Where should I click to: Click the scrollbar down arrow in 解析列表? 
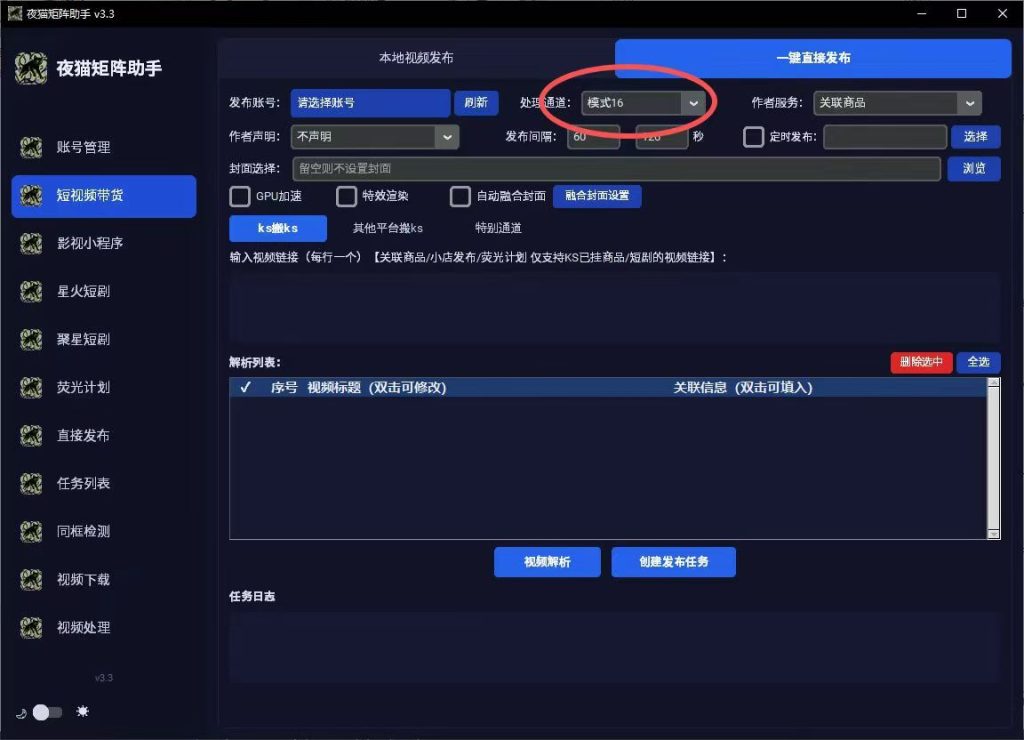point(993,534)
